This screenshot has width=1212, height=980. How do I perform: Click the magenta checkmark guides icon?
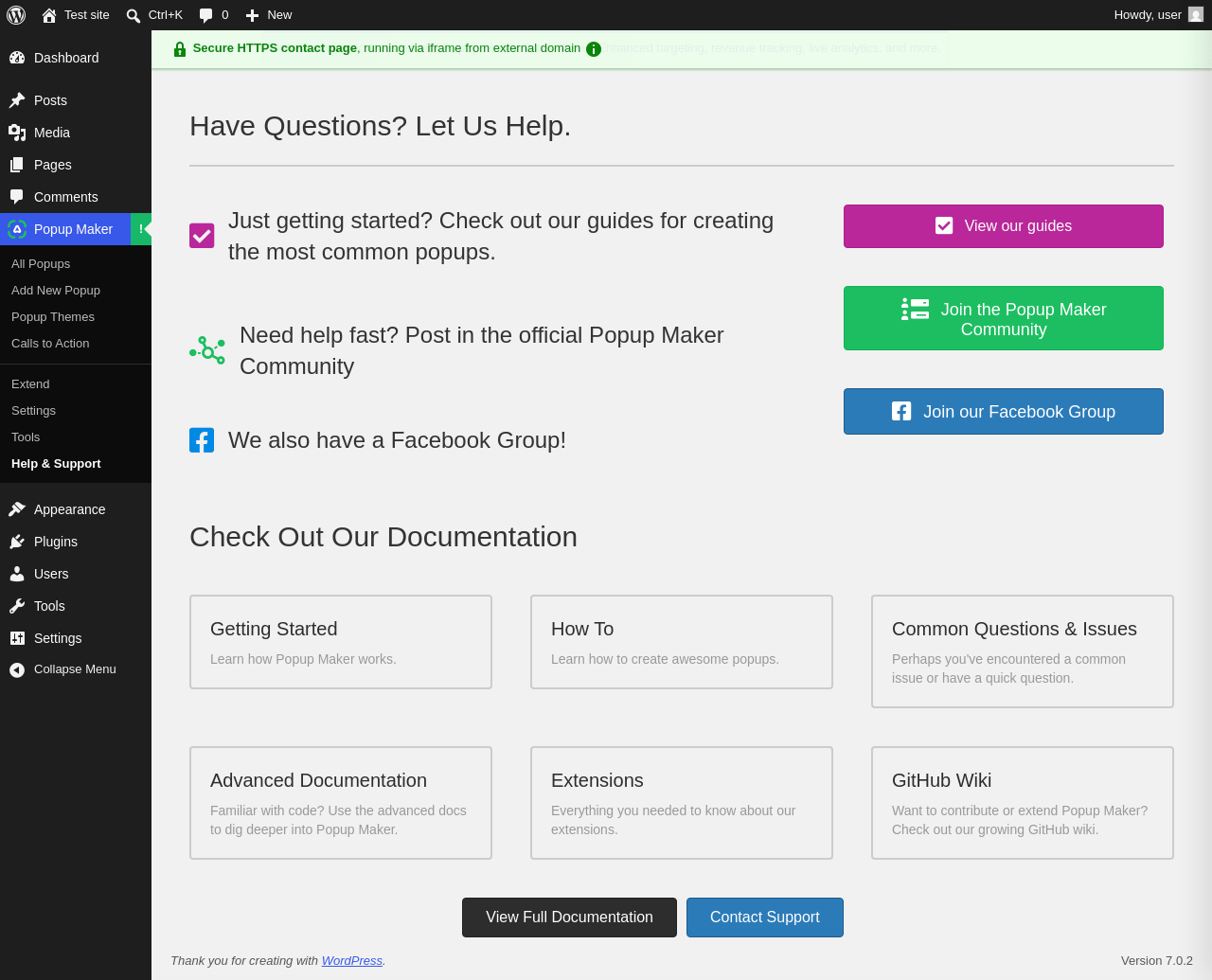point(202,236)
